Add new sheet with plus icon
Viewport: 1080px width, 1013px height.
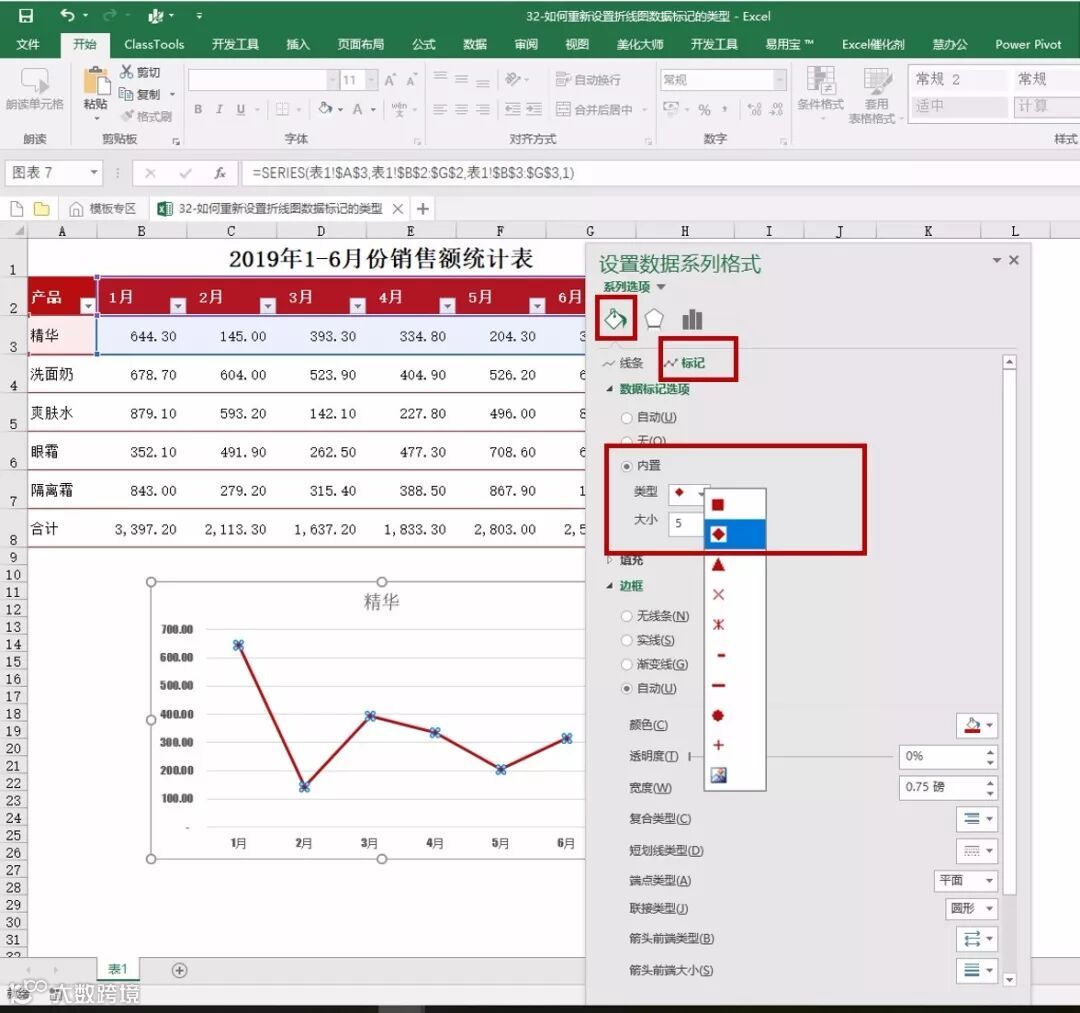click(x=179, y=970)
